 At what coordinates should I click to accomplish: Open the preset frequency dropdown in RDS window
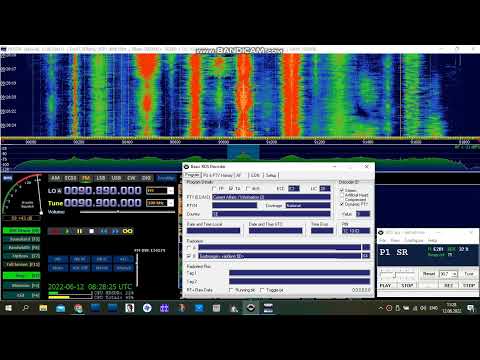[x=455, y=274]
